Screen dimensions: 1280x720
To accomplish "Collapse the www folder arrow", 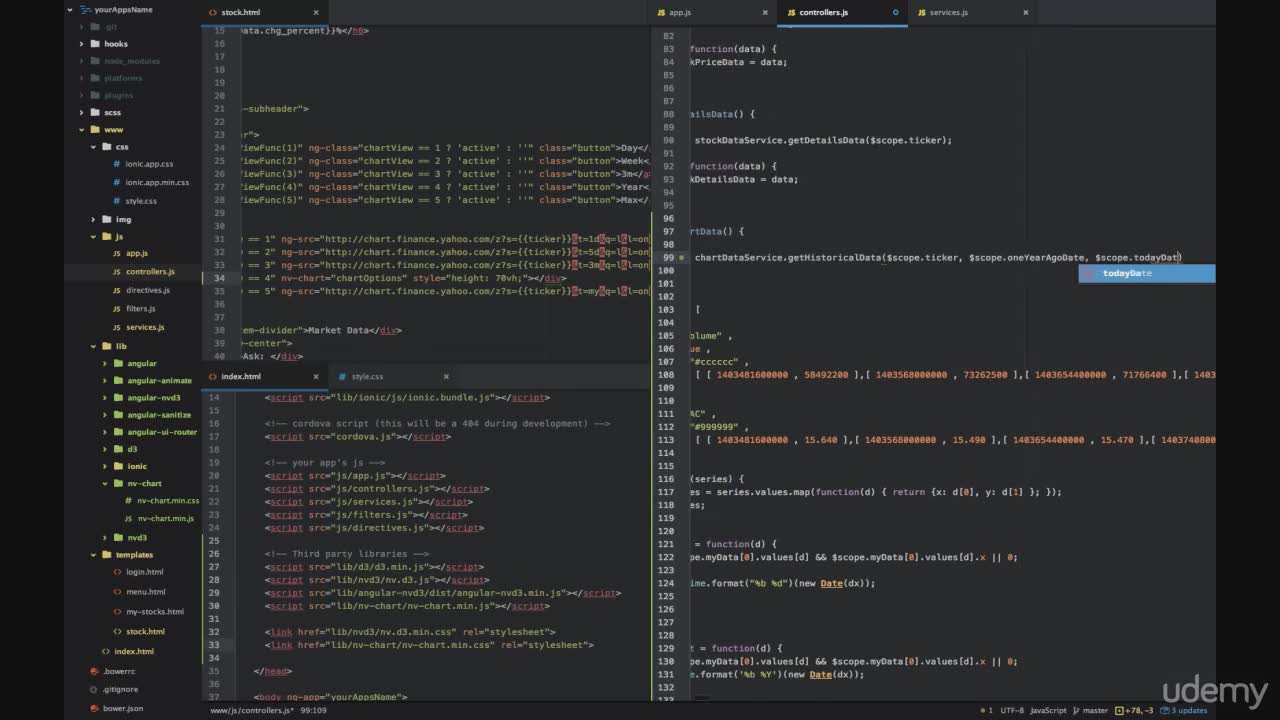I will tap(82, 129).
